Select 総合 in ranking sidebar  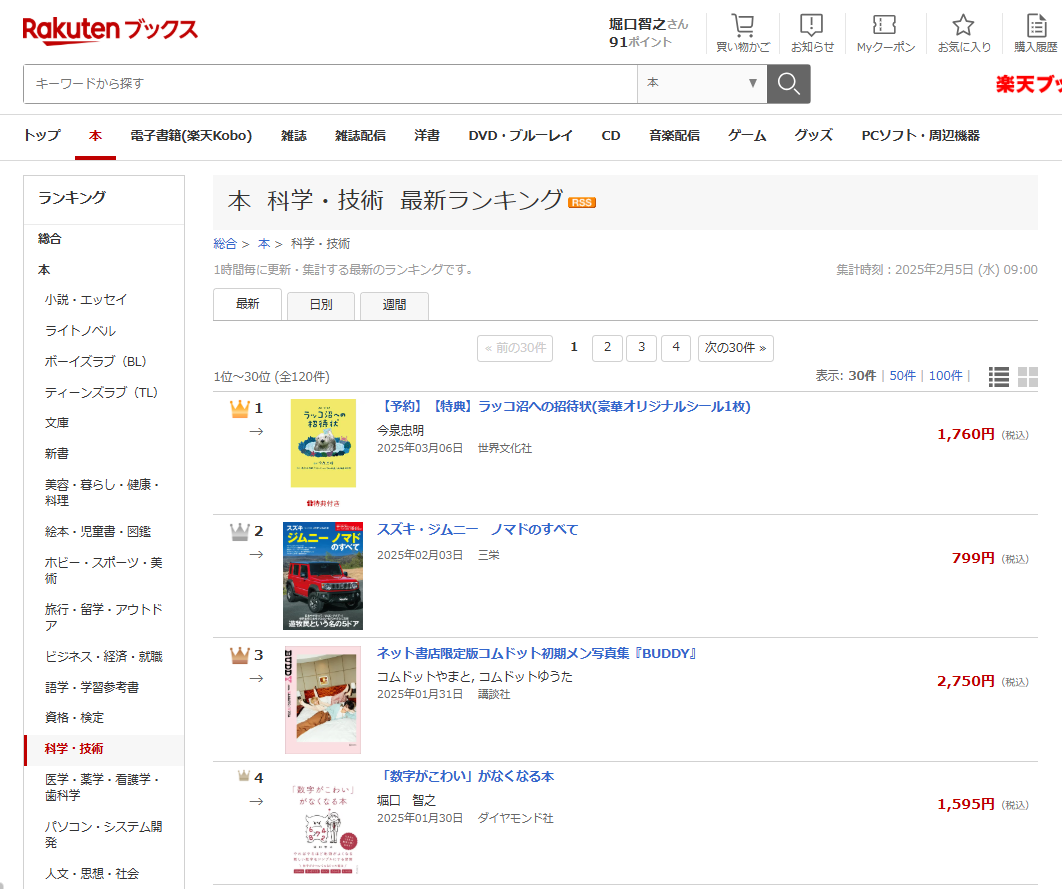[49, 239]
